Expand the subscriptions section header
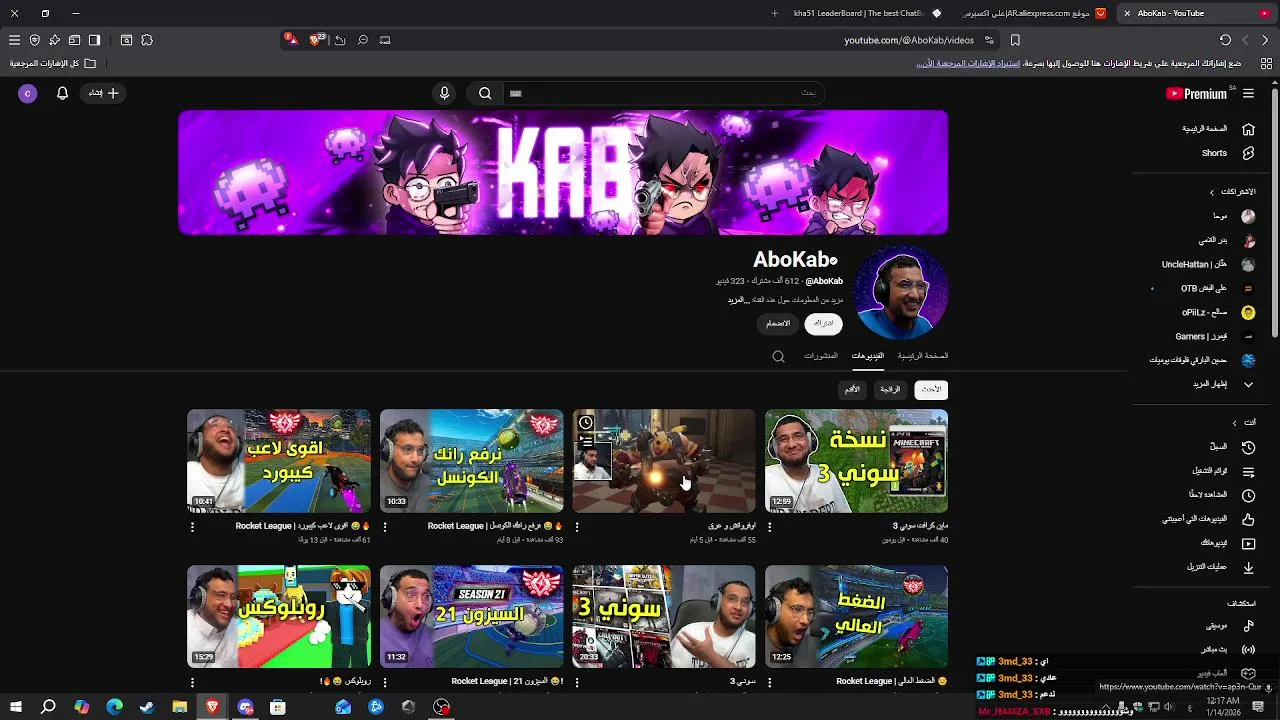This screenshot has height=720, width=1280. [x=1232, y=191]
